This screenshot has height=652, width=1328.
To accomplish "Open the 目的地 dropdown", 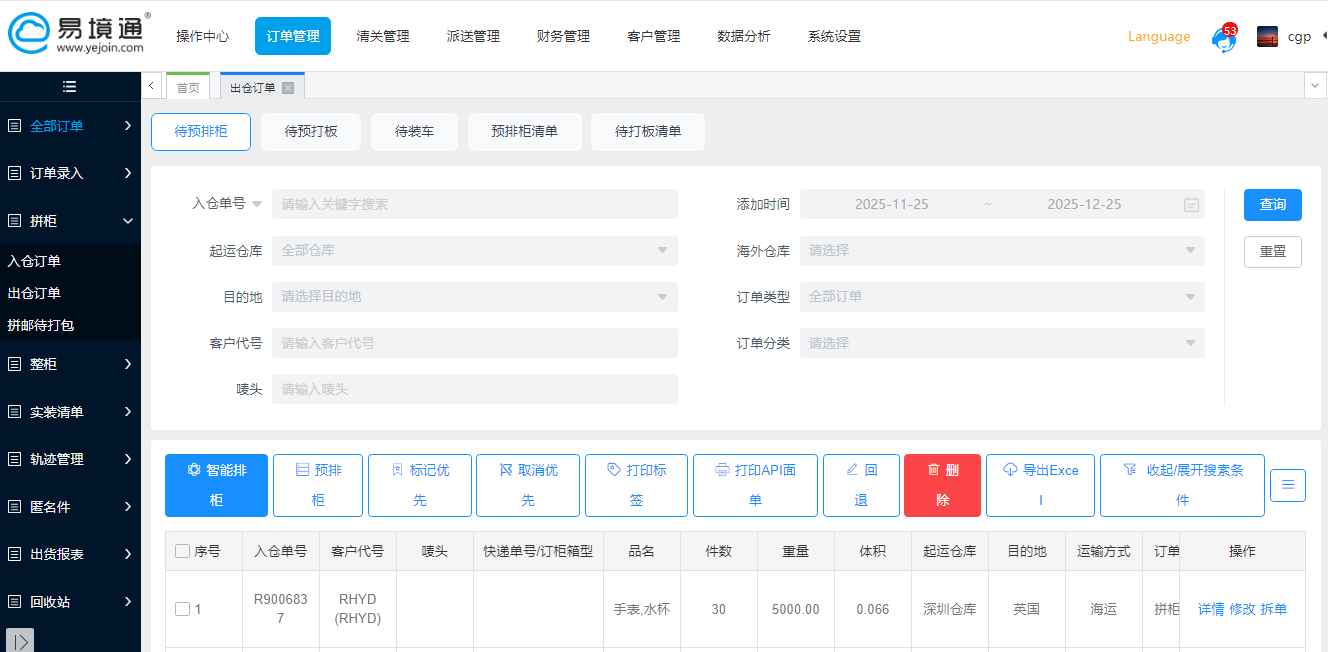I will point(475,297).
